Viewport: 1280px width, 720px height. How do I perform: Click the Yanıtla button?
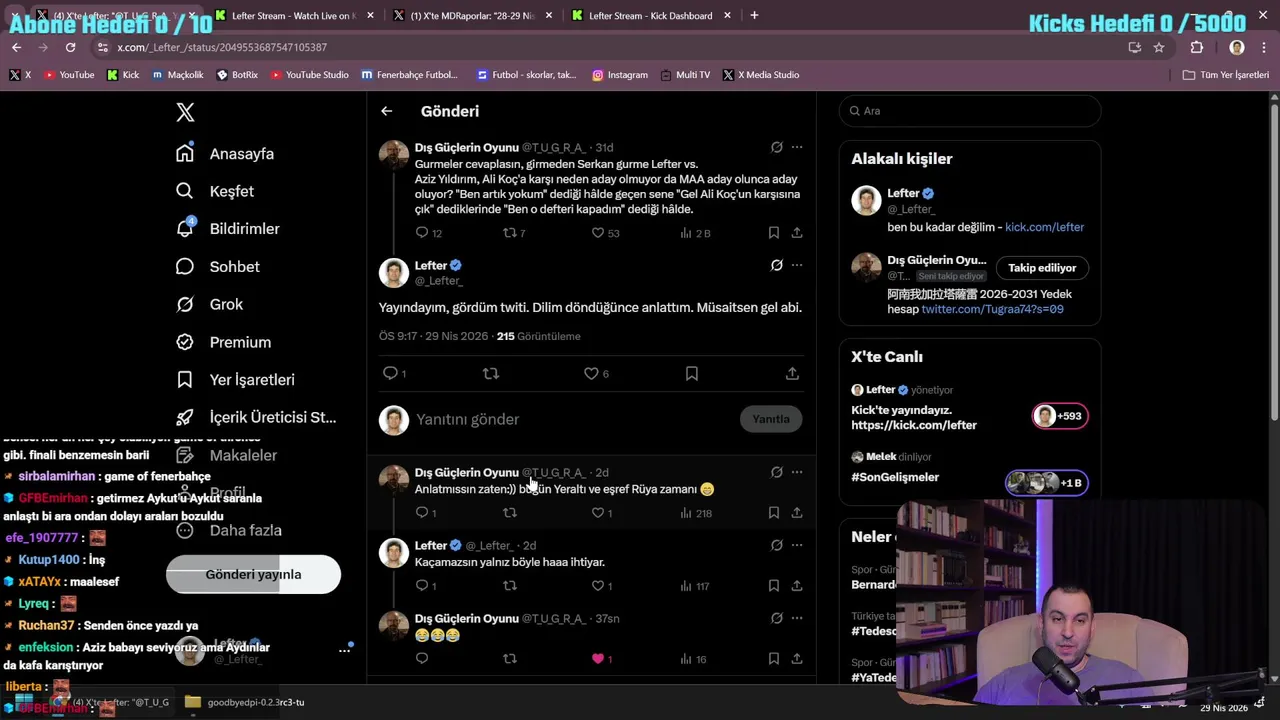[771, 419]
